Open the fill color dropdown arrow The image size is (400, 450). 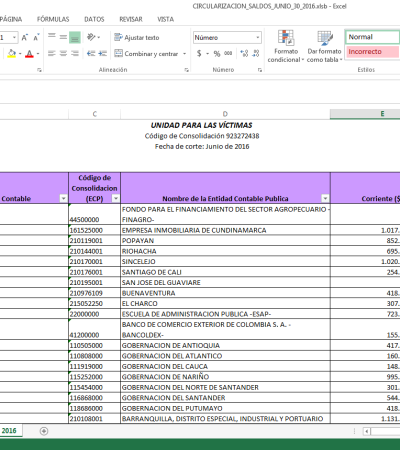pos(20,53)
